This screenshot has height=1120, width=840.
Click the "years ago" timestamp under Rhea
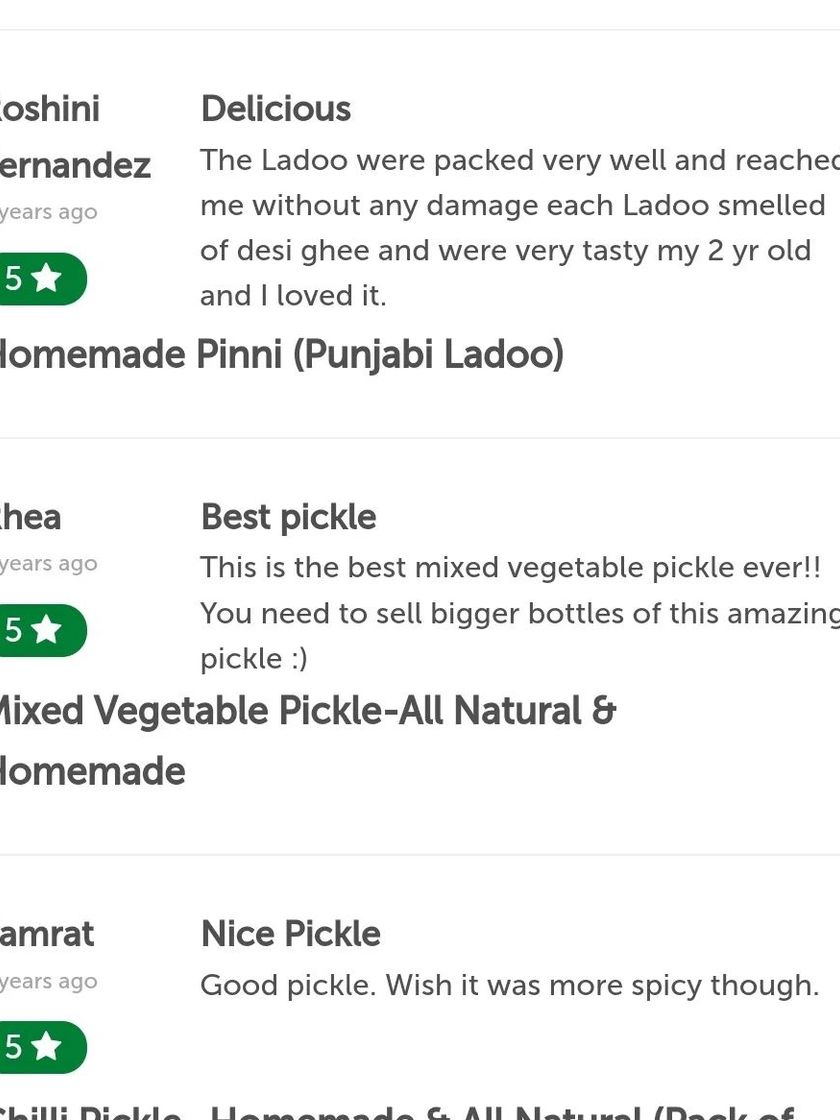click(x=48, y=564)
